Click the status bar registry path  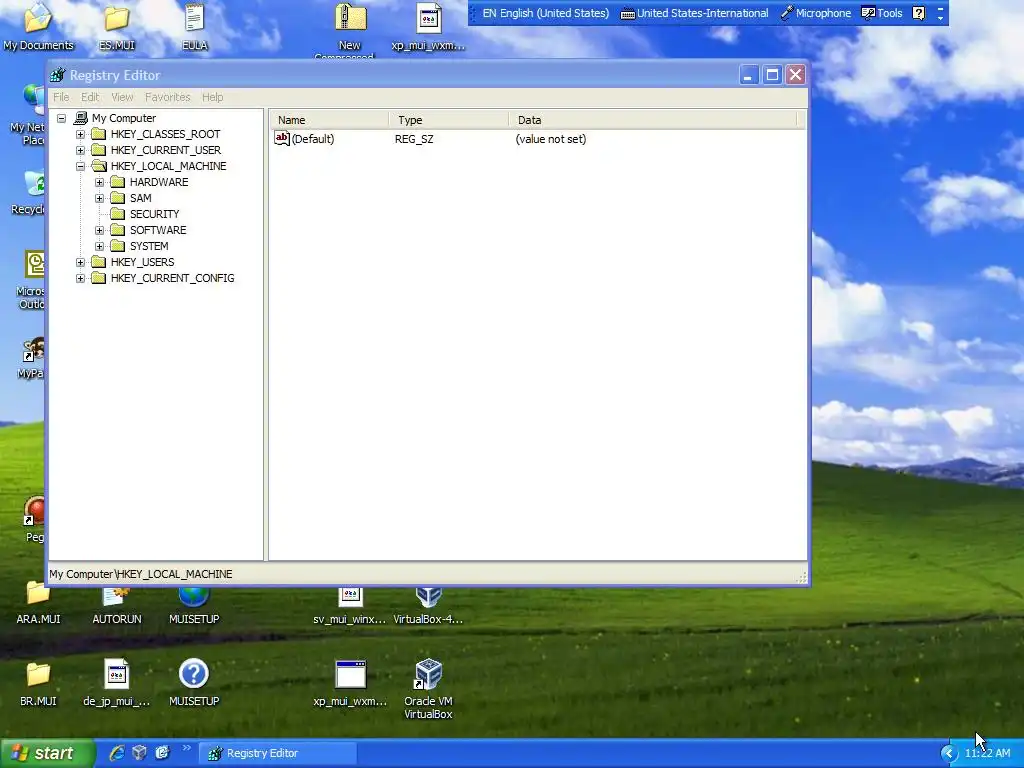[141, 574]
